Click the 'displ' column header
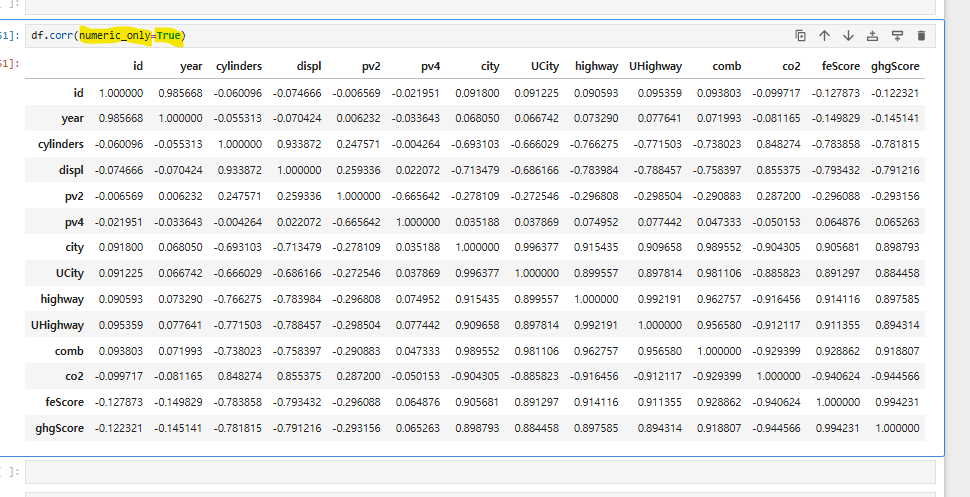Image resolution: width=970 pixels, height=497 pixels. 309,66
